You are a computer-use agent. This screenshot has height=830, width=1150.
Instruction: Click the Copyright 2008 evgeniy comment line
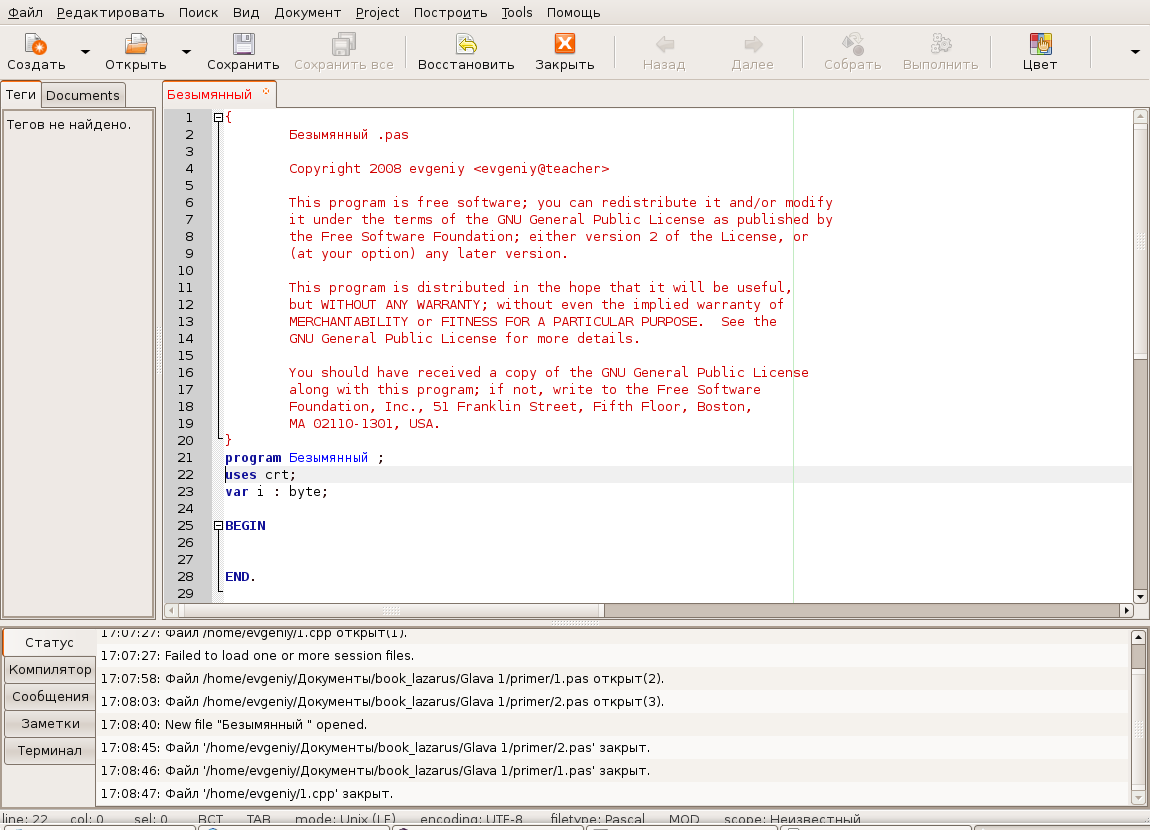[x=449, y=169]
